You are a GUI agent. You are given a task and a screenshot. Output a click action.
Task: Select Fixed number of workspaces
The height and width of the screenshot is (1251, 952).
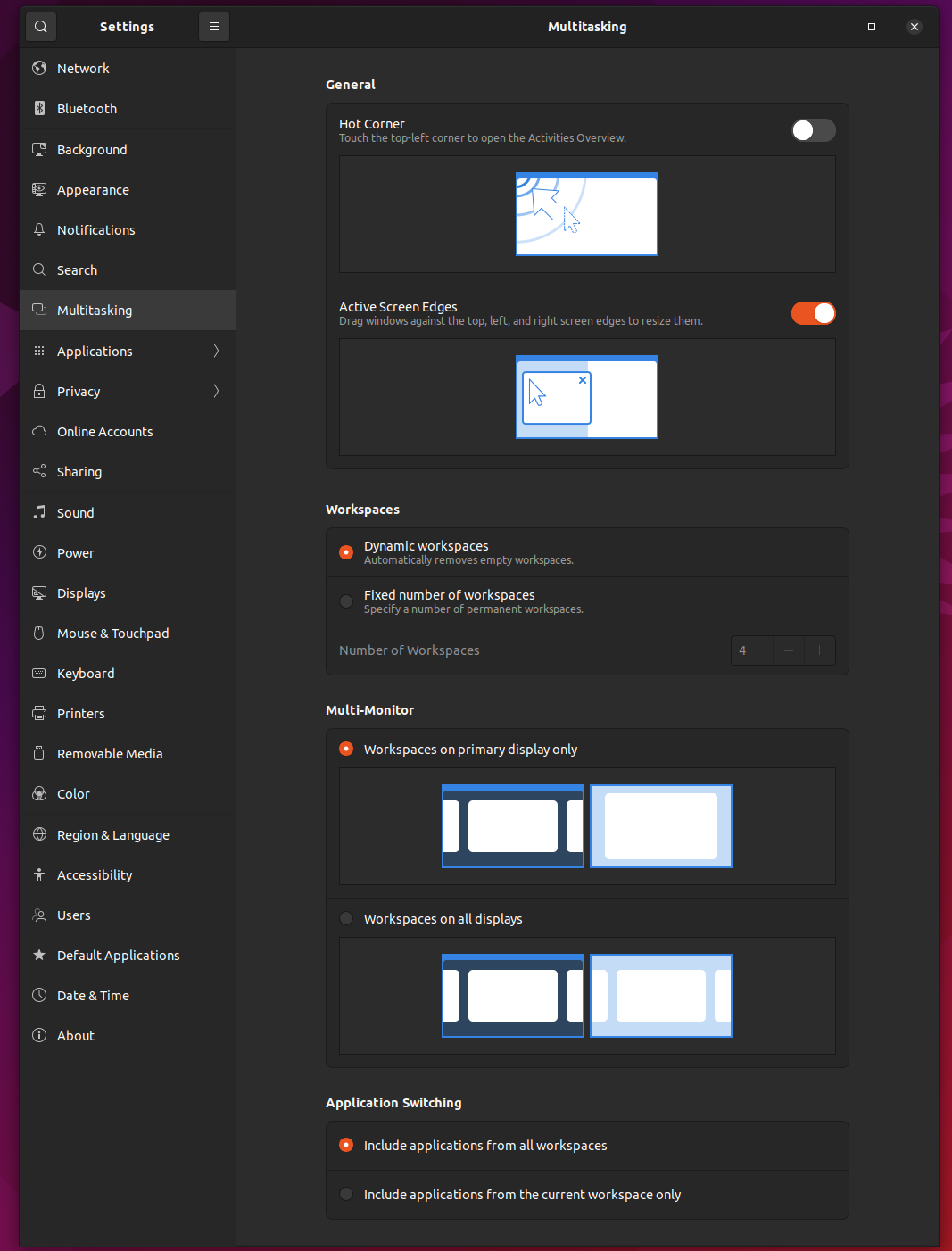[345, 601]
